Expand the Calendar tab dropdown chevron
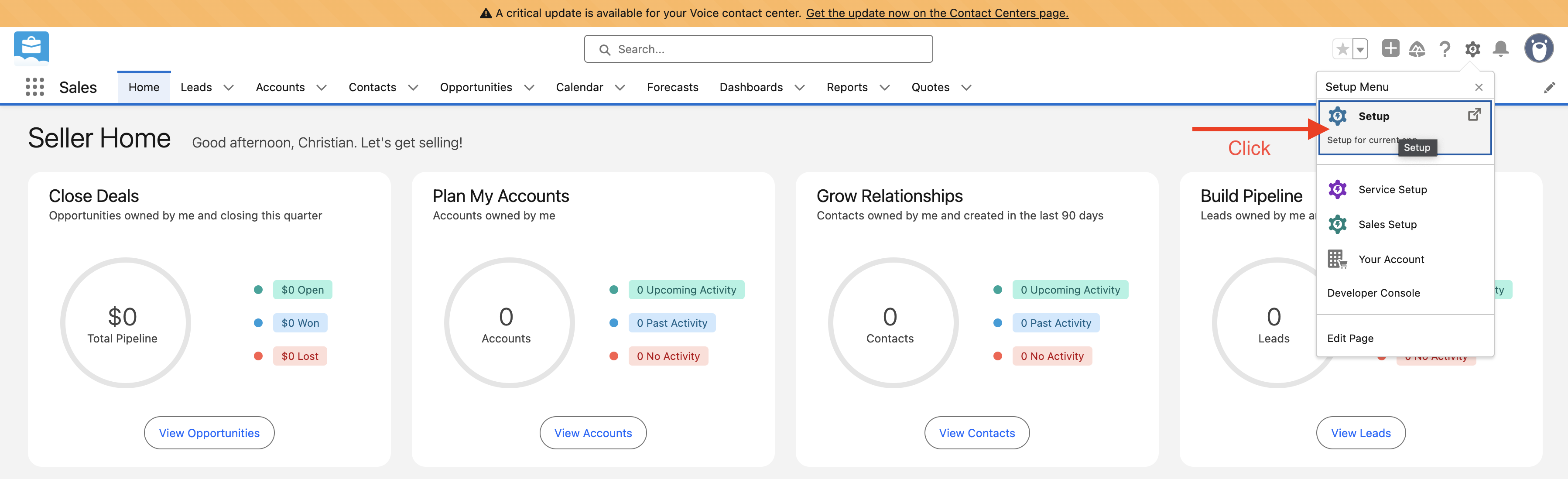Viewport: 1568px width, 479px height. coord(620,88)
